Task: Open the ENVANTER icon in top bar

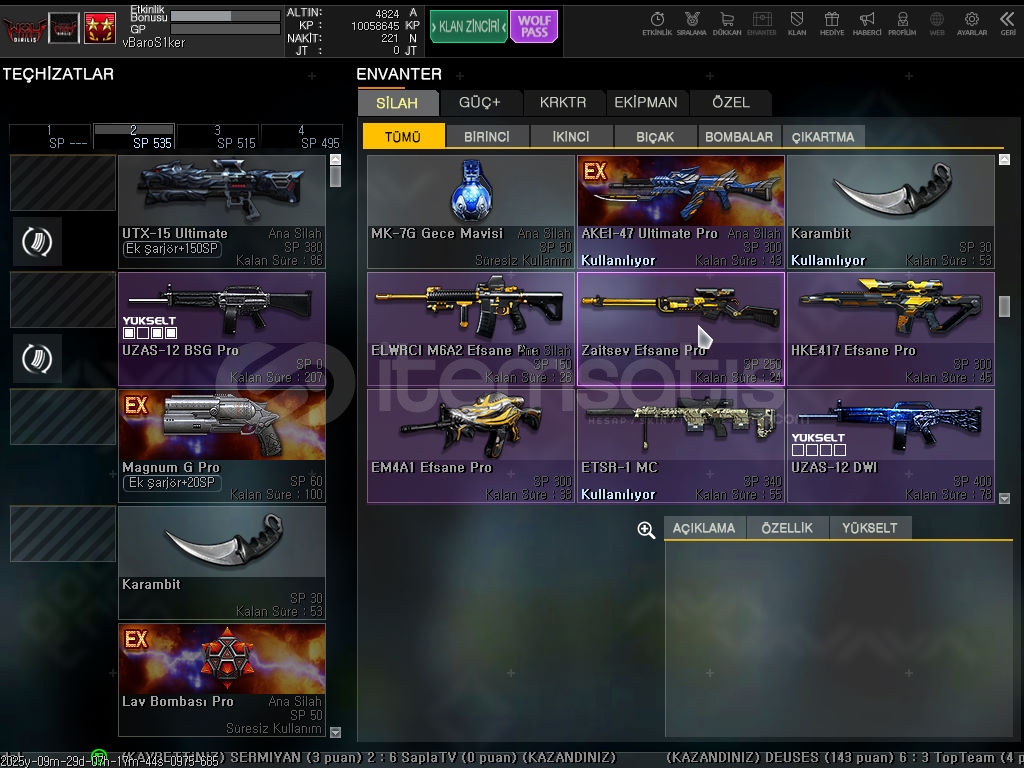Action: pyautogui.click(x=761, y=24)
